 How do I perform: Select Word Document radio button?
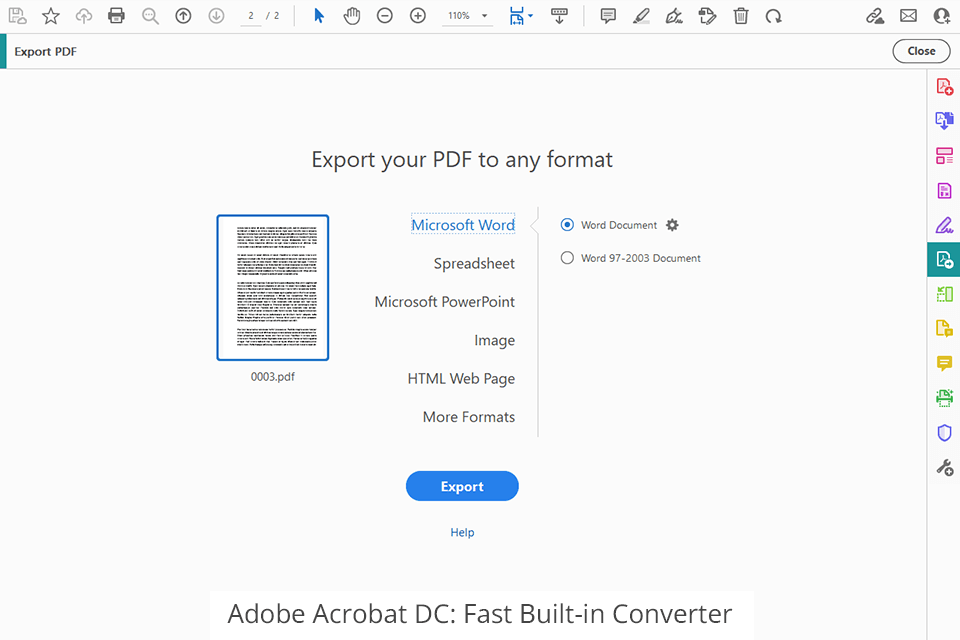[x=567, y=225]
